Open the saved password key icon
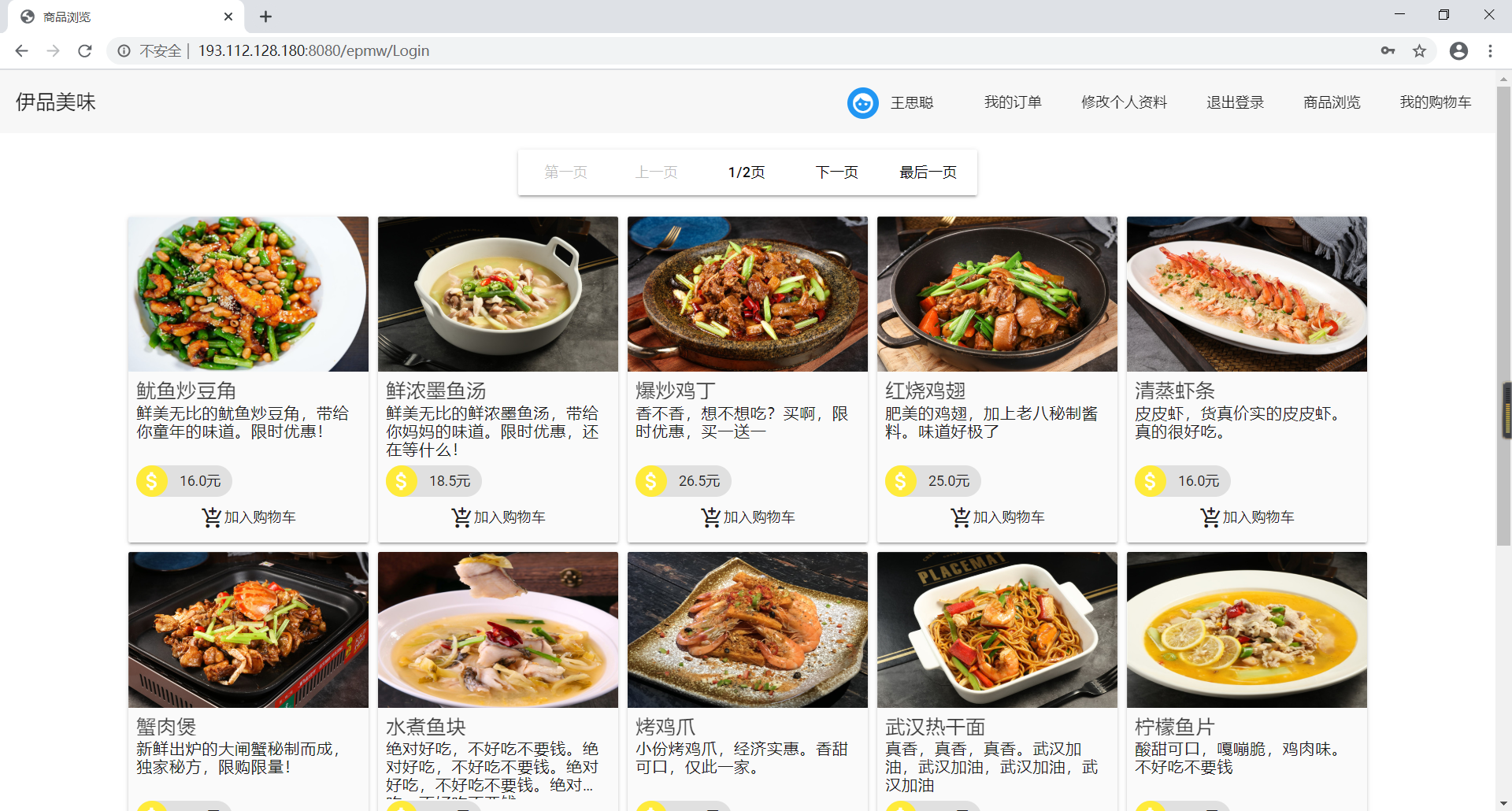 [x=1388, y=51]
